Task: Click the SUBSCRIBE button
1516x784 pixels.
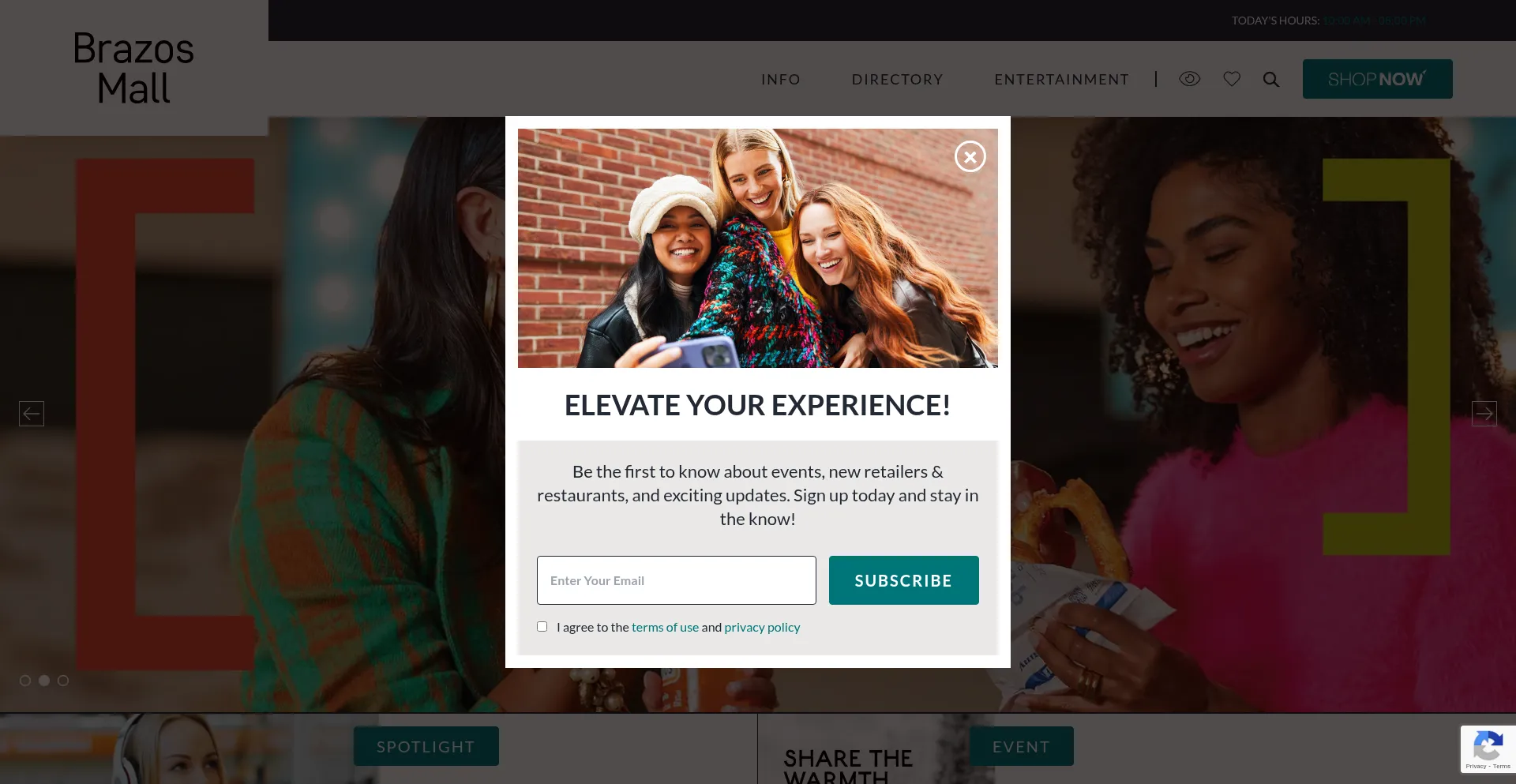Action: [x=904, y=580]
